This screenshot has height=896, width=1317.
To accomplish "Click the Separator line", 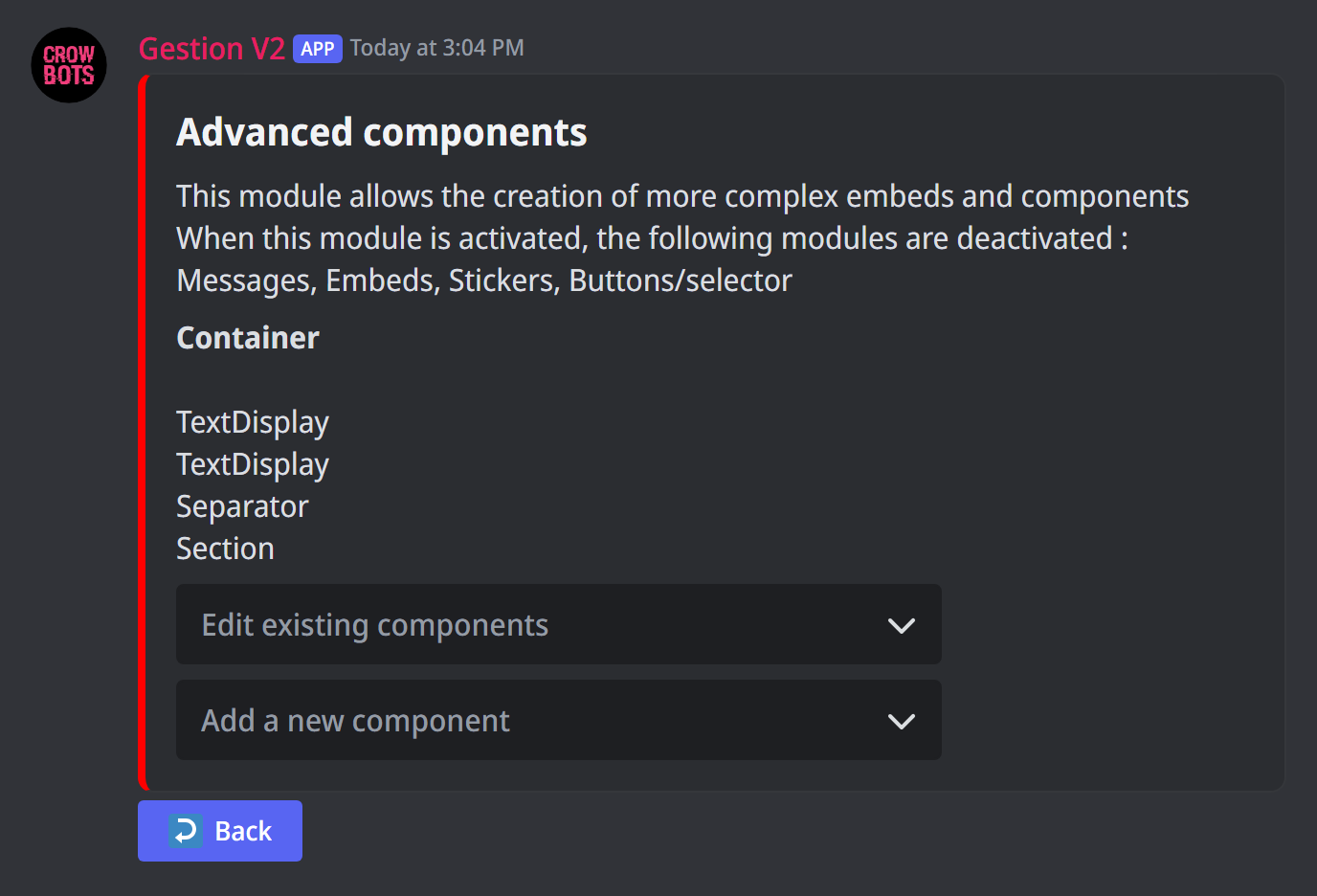I will coord(242,506).
